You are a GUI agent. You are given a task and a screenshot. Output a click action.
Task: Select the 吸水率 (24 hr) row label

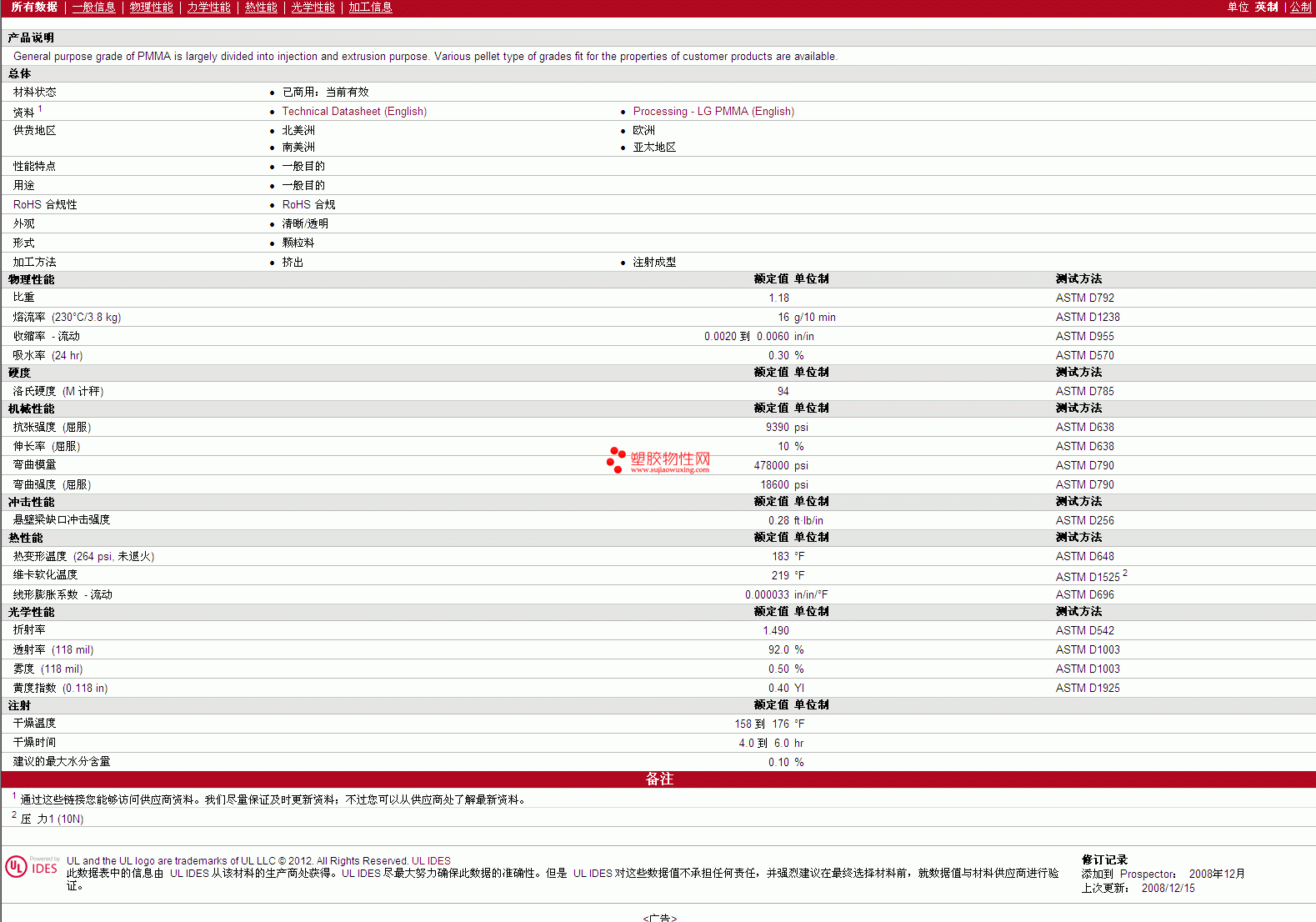[48, 356]
